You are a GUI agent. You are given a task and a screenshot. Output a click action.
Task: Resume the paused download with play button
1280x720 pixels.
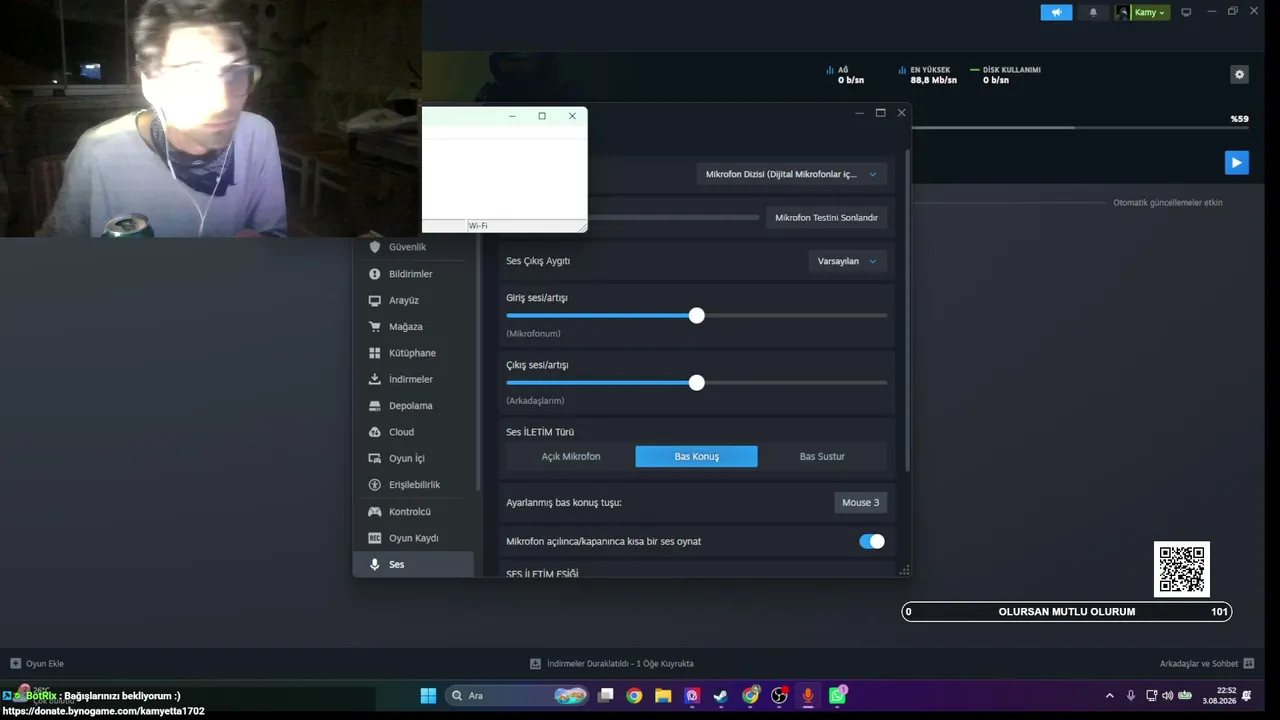1237,162
